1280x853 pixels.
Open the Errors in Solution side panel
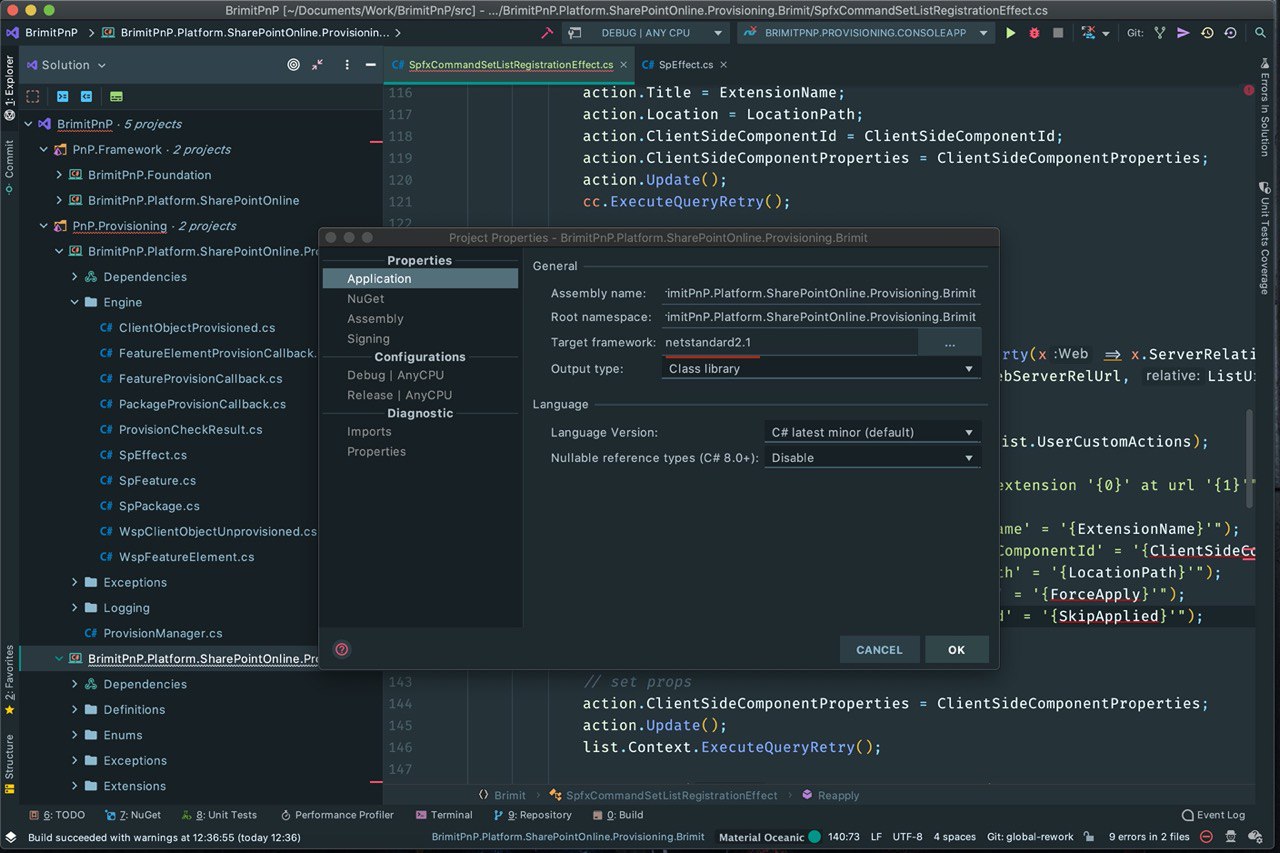tap(1264, 108)
